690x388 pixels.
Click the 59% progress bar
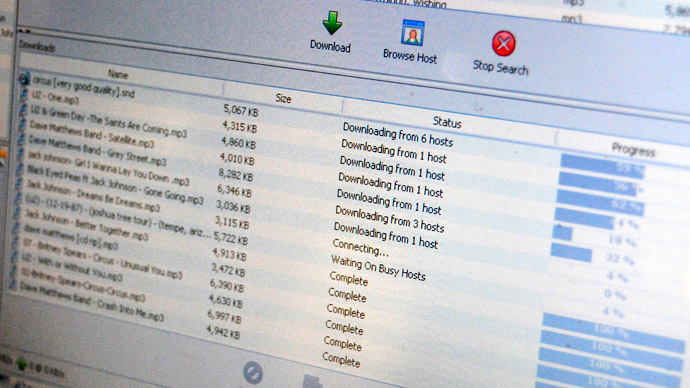602,166
